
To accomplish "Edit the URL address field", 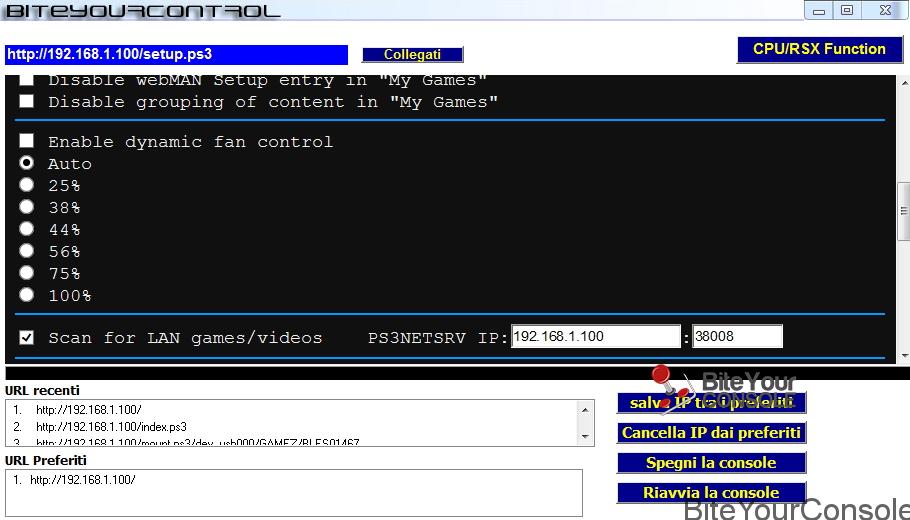I will [x=176, y=55].
